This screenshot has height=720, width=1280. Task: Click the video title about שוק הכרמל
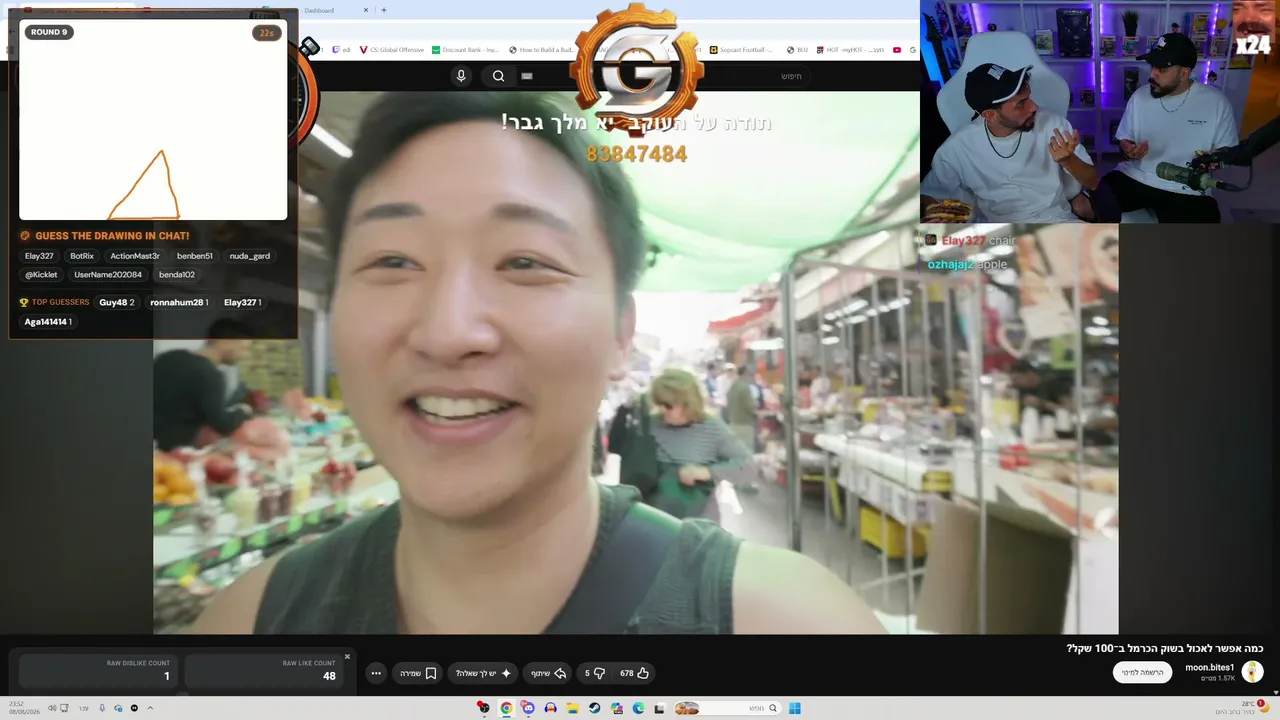click(x=1165, y=648)
